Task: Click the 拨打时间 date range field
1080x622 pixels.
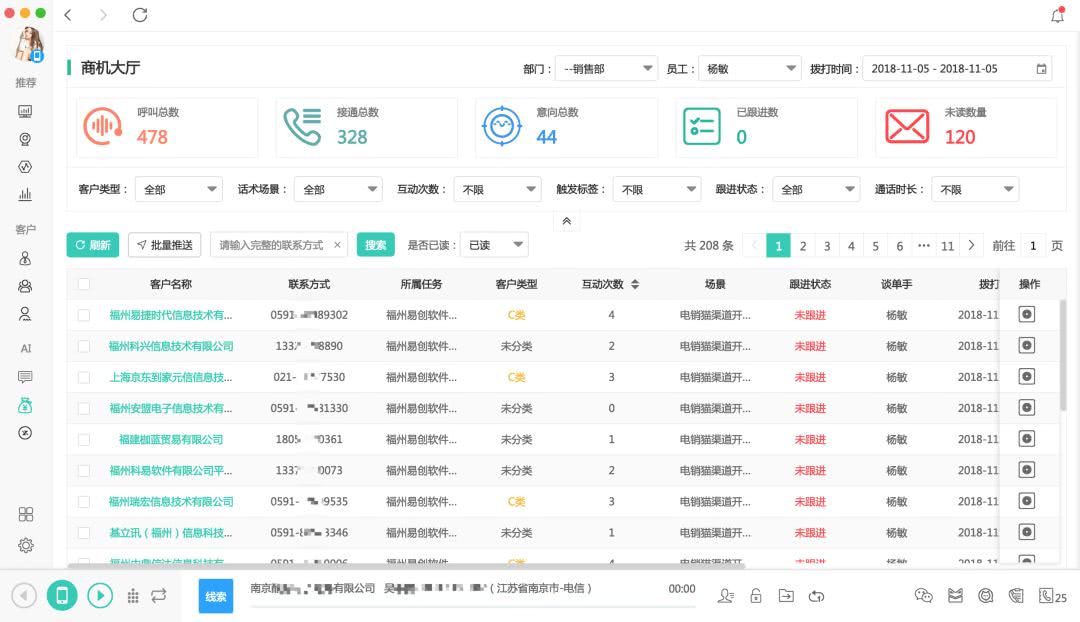Action: (955, 68)
